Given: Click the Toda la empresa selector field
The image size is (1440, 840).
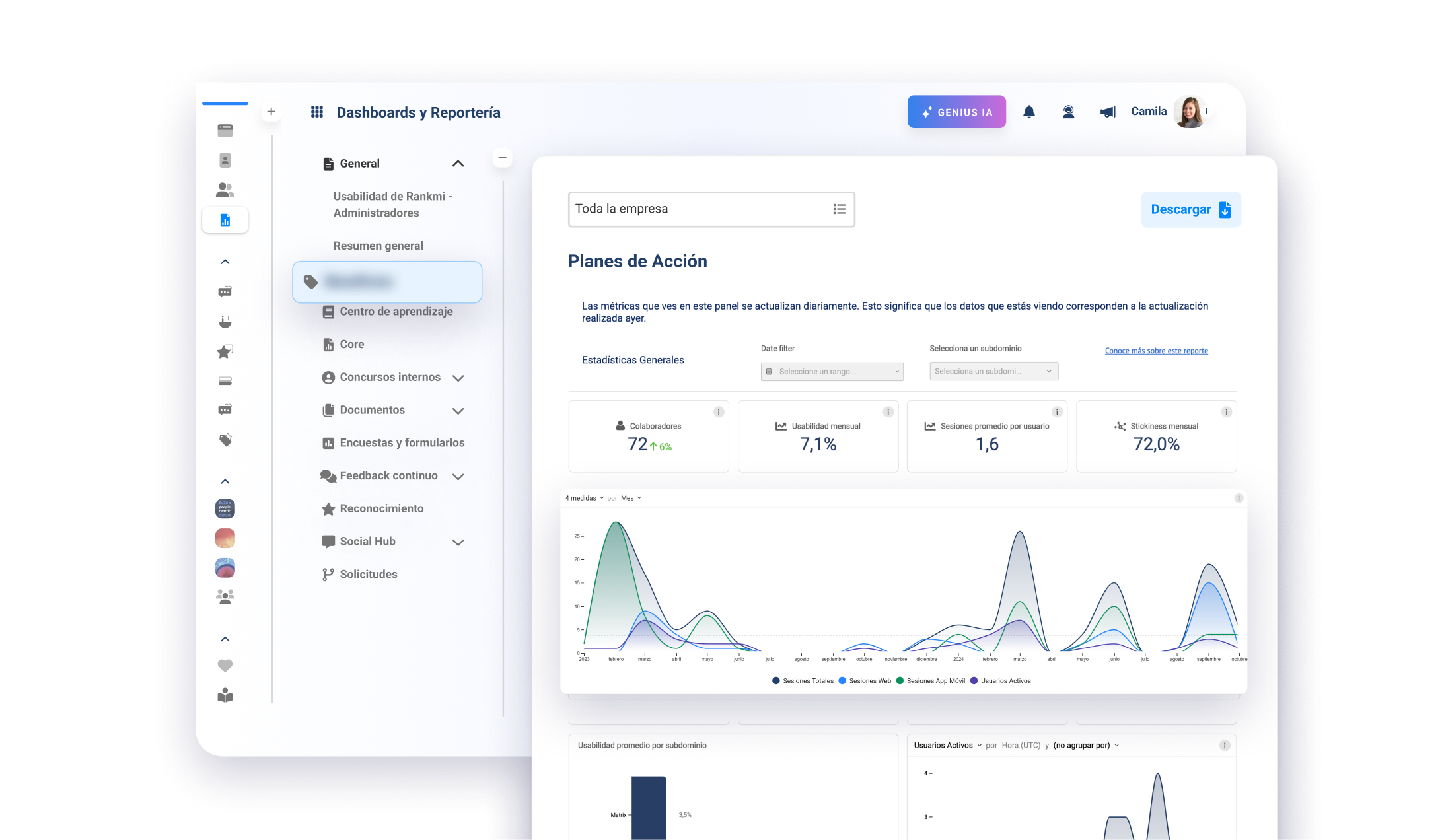Looking at the screenshot, I should pos(711,209).
